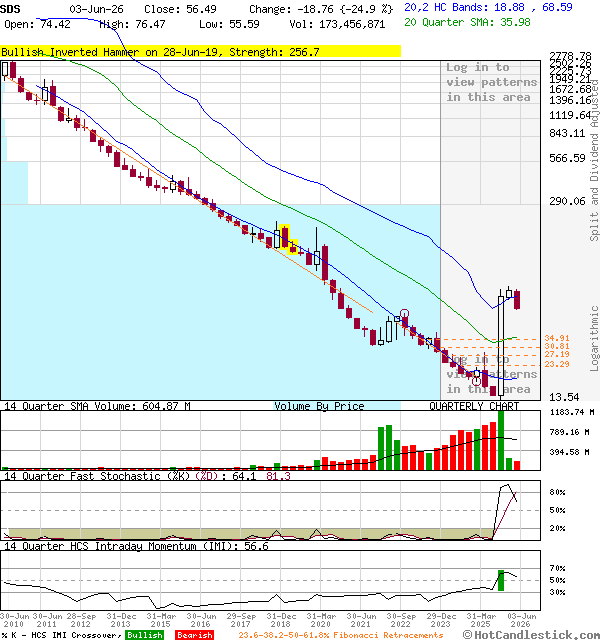
Task: Click the tallest green volume bar
Action: tap(501, 440)
